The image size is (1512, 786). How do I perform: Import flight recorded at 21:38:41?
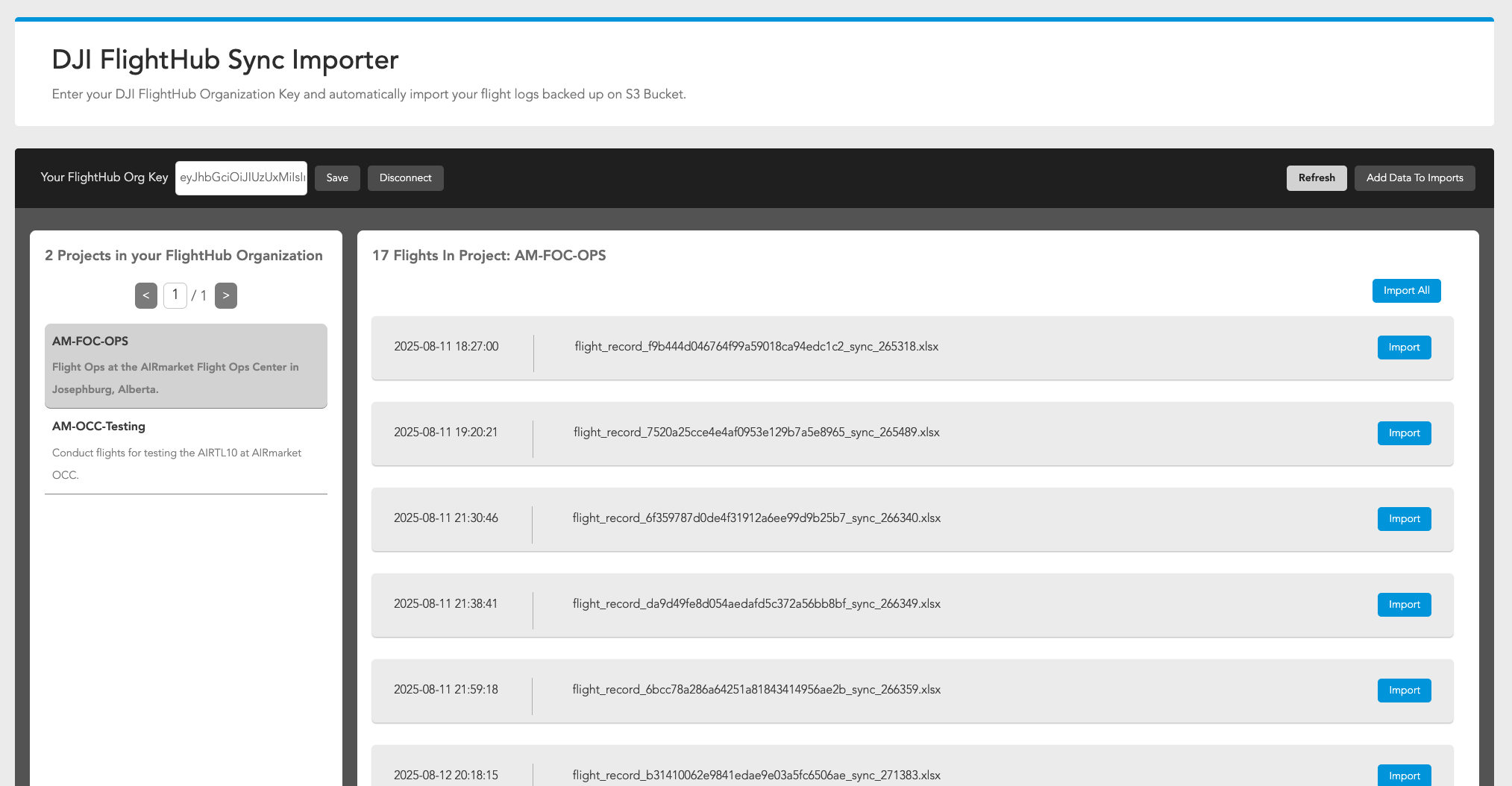tap(1405, 605)
